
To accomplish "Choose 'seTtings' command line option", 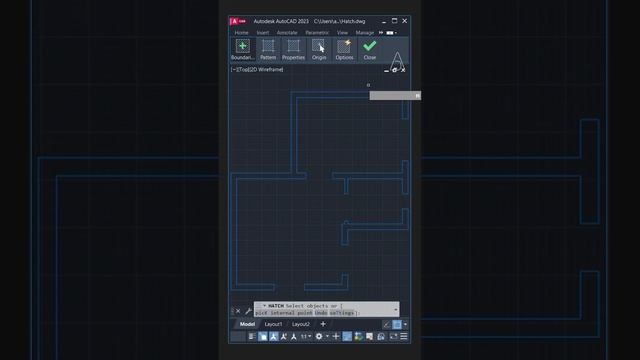I will 342,313.
